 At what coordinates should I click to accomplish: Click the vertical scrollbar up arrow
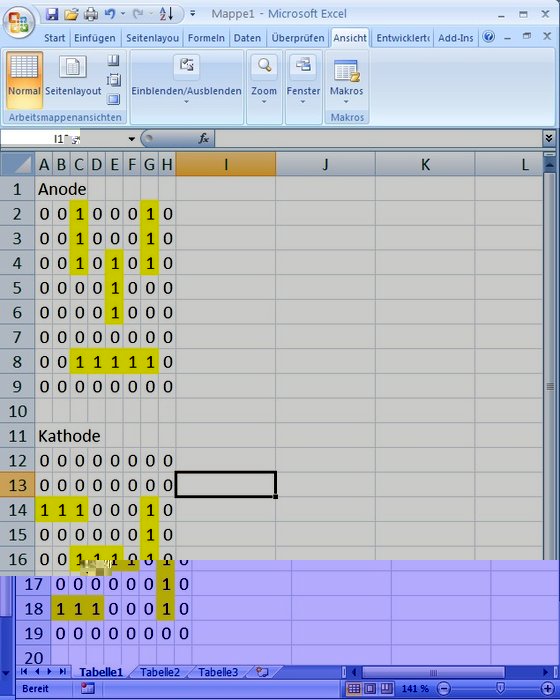[x=550, y=164]
